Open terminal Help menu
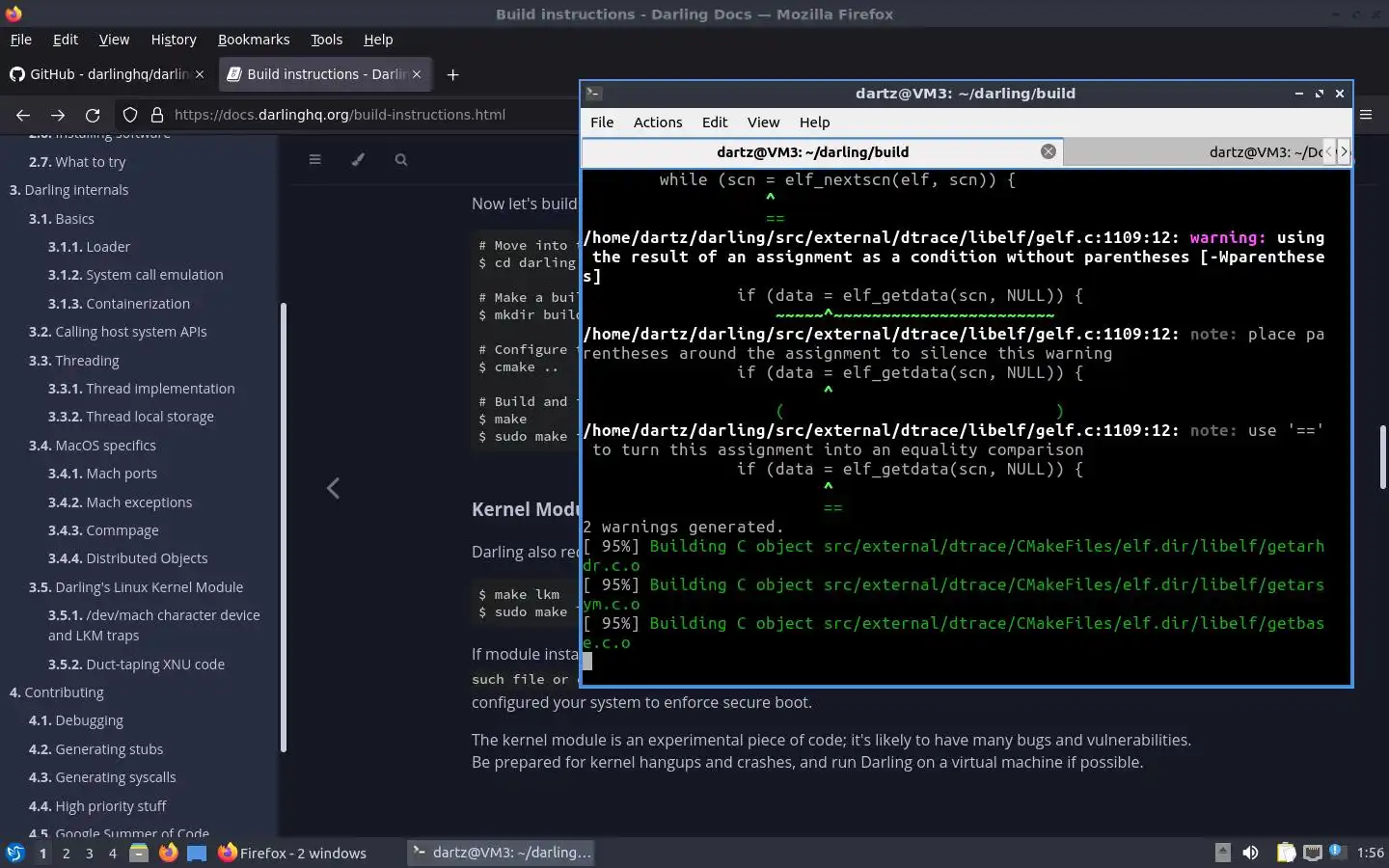The image size is (1389, 868). click(814, 122)
